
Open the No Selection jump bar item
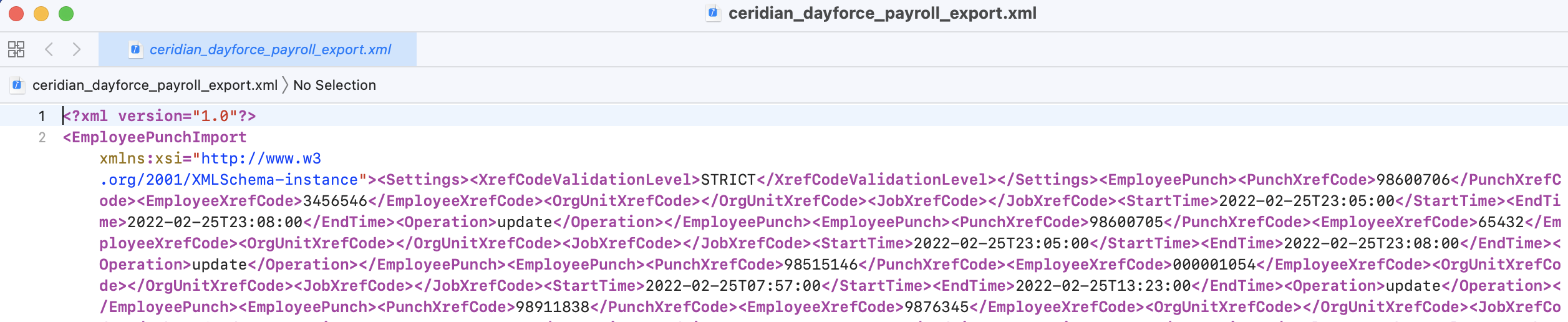tap(334, 85)
